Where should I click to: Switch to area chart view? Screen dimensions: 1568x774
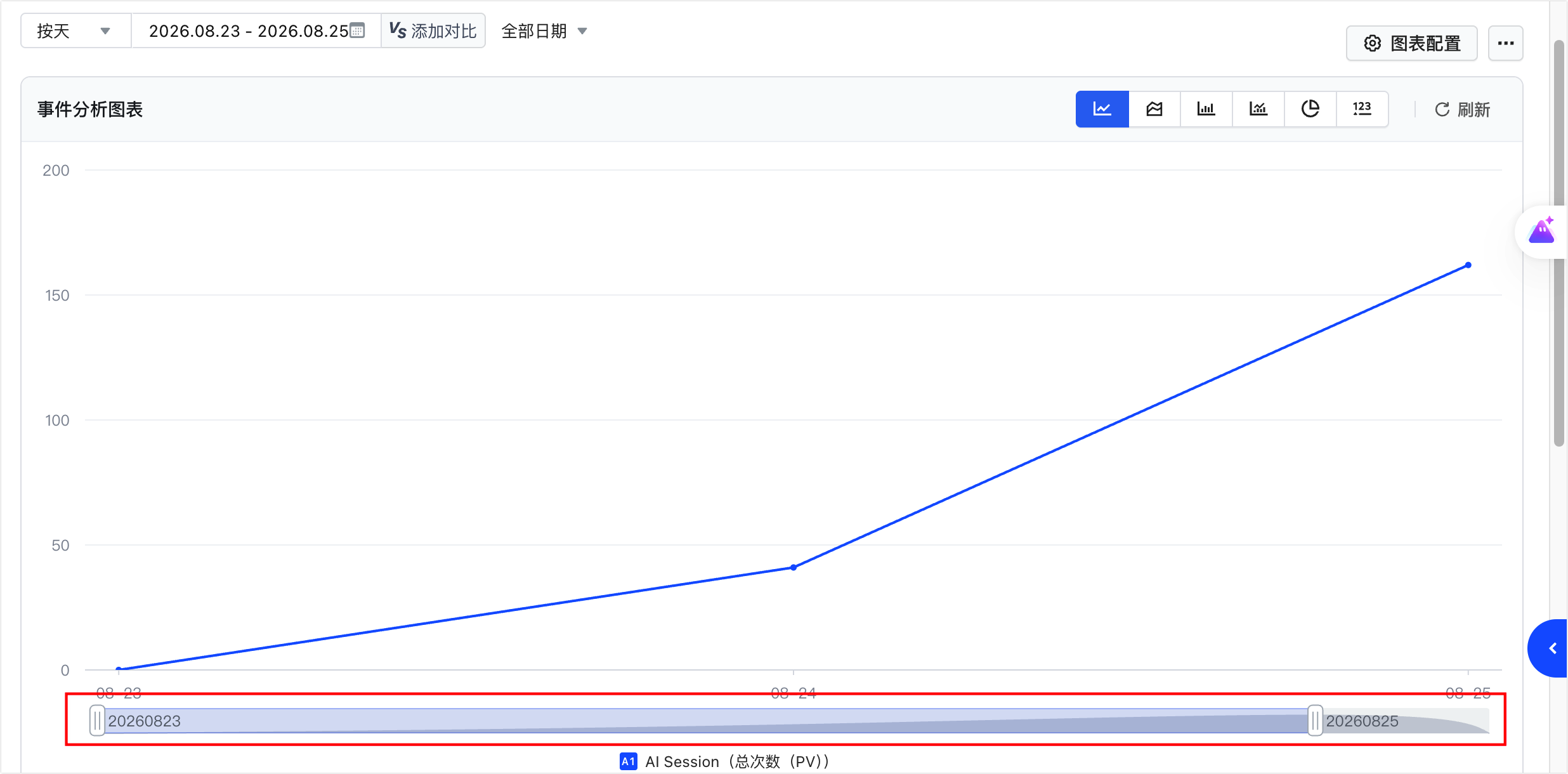(1154, 109)
